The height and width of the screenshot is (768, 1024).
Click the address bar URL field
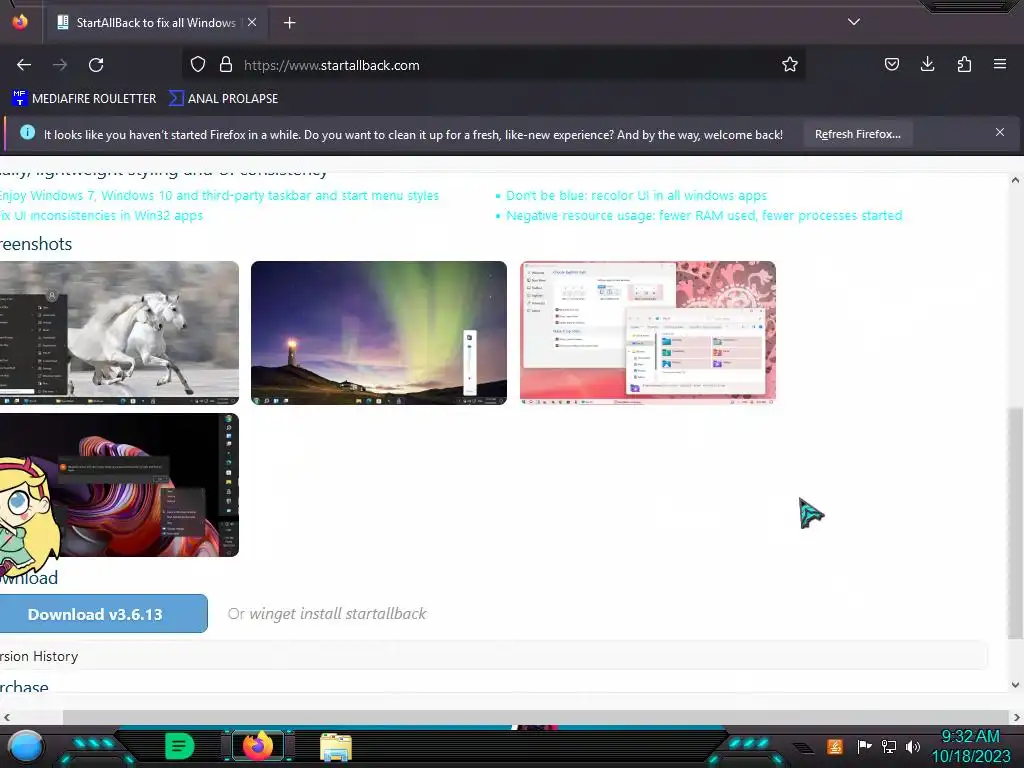493,65
